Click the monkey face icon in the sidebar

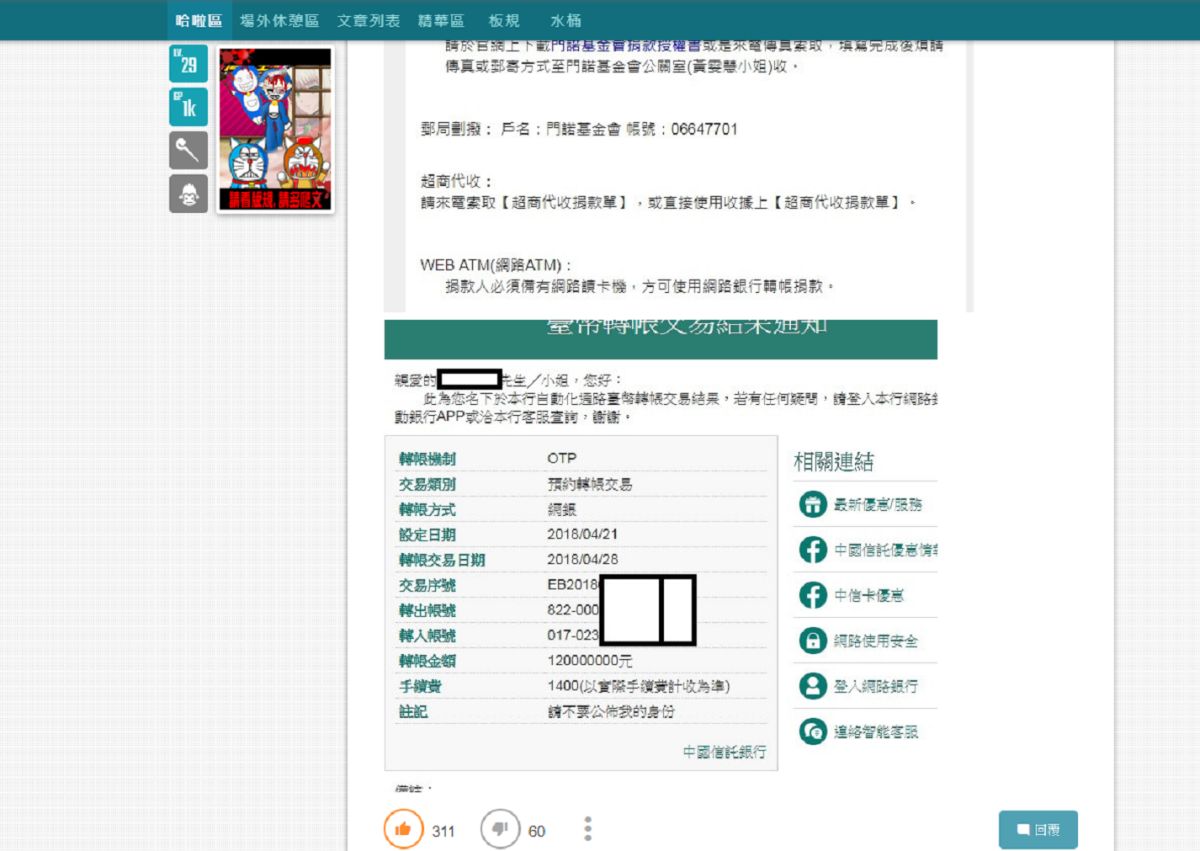tap(188, 194)
